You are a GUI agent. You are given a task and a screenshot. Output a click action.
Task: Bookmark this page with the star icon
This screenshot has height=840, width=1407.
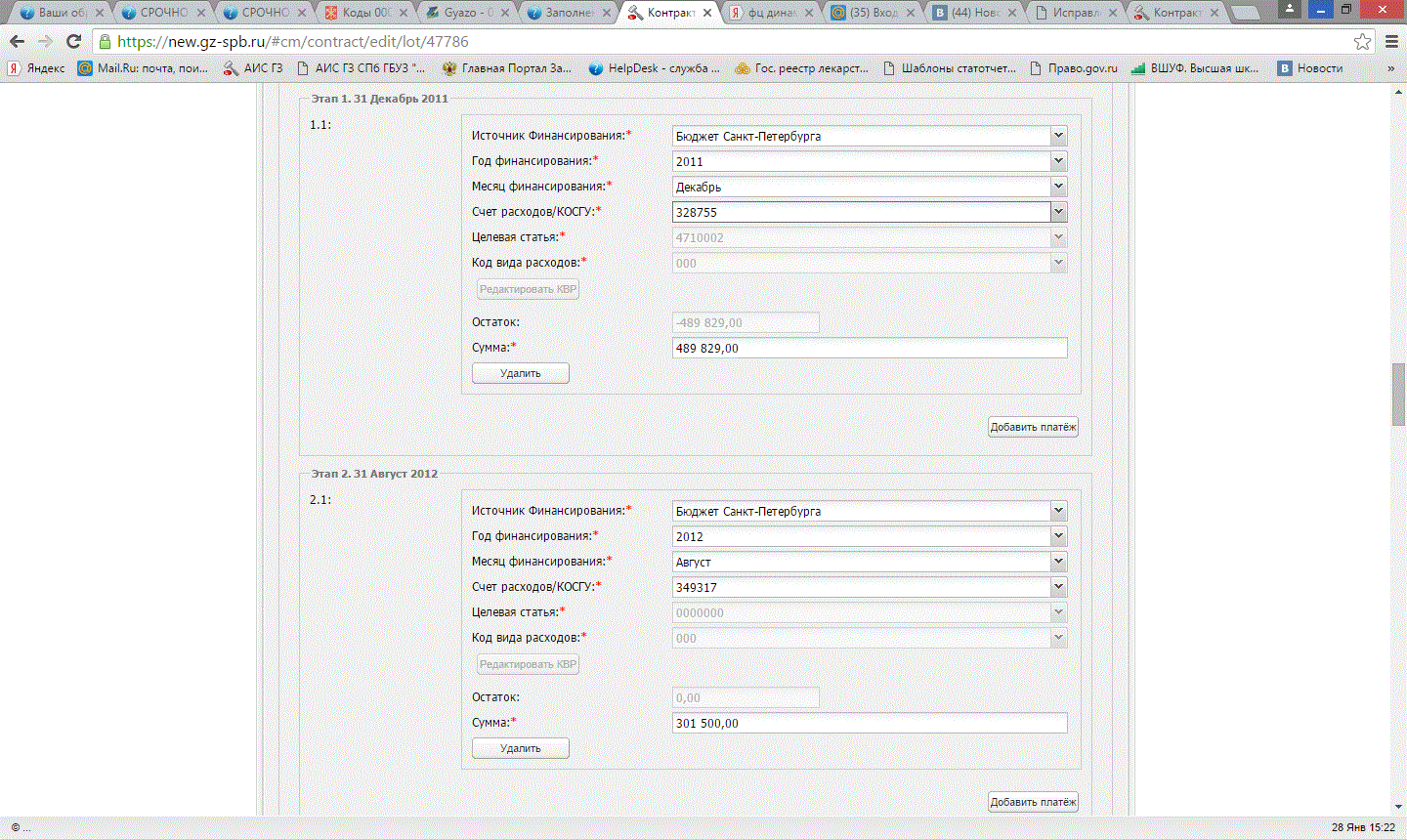[1362, 41]
